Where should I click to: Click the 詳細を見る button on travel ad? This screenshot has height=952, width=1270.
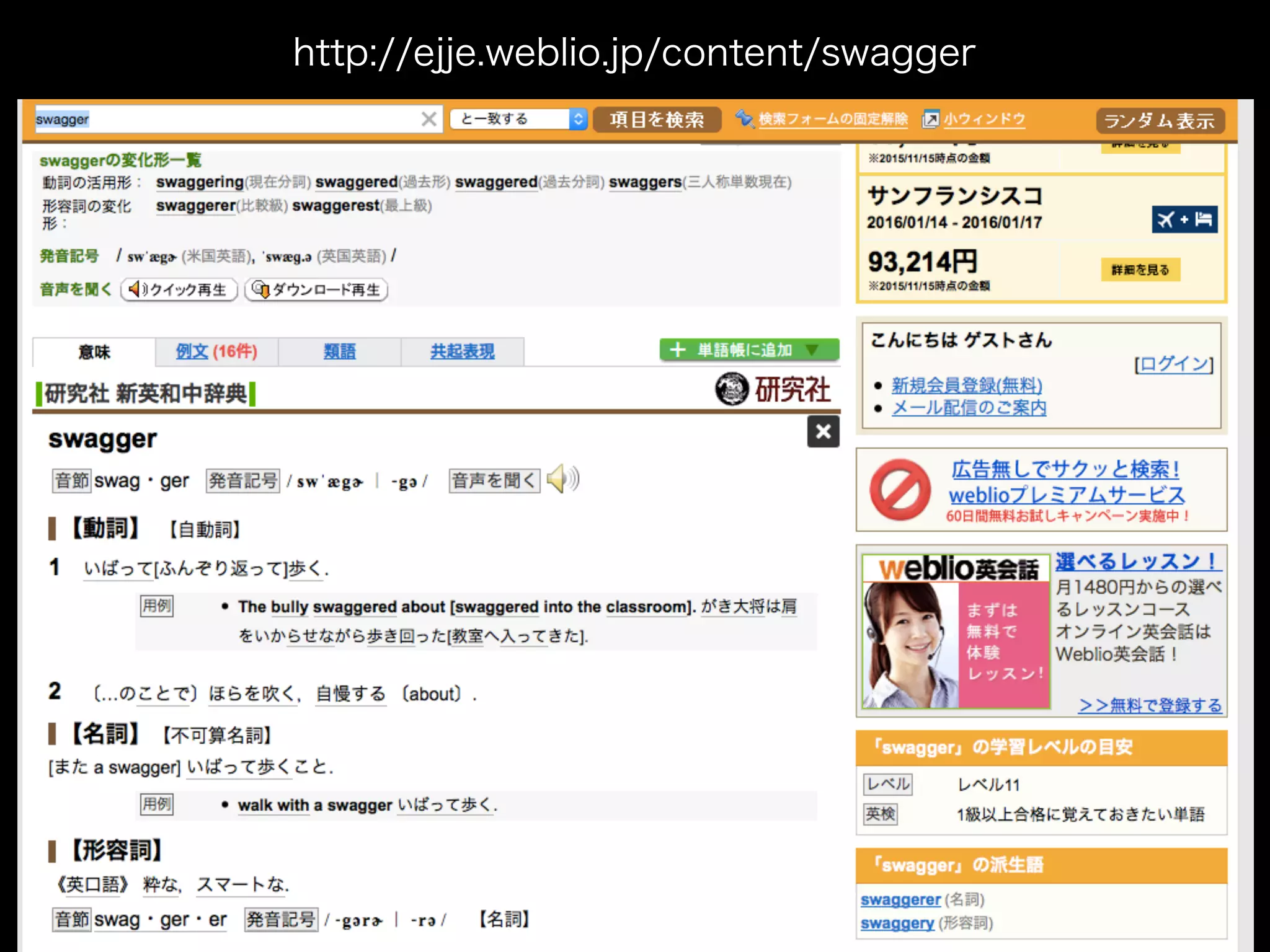(x=1140, y=270)
